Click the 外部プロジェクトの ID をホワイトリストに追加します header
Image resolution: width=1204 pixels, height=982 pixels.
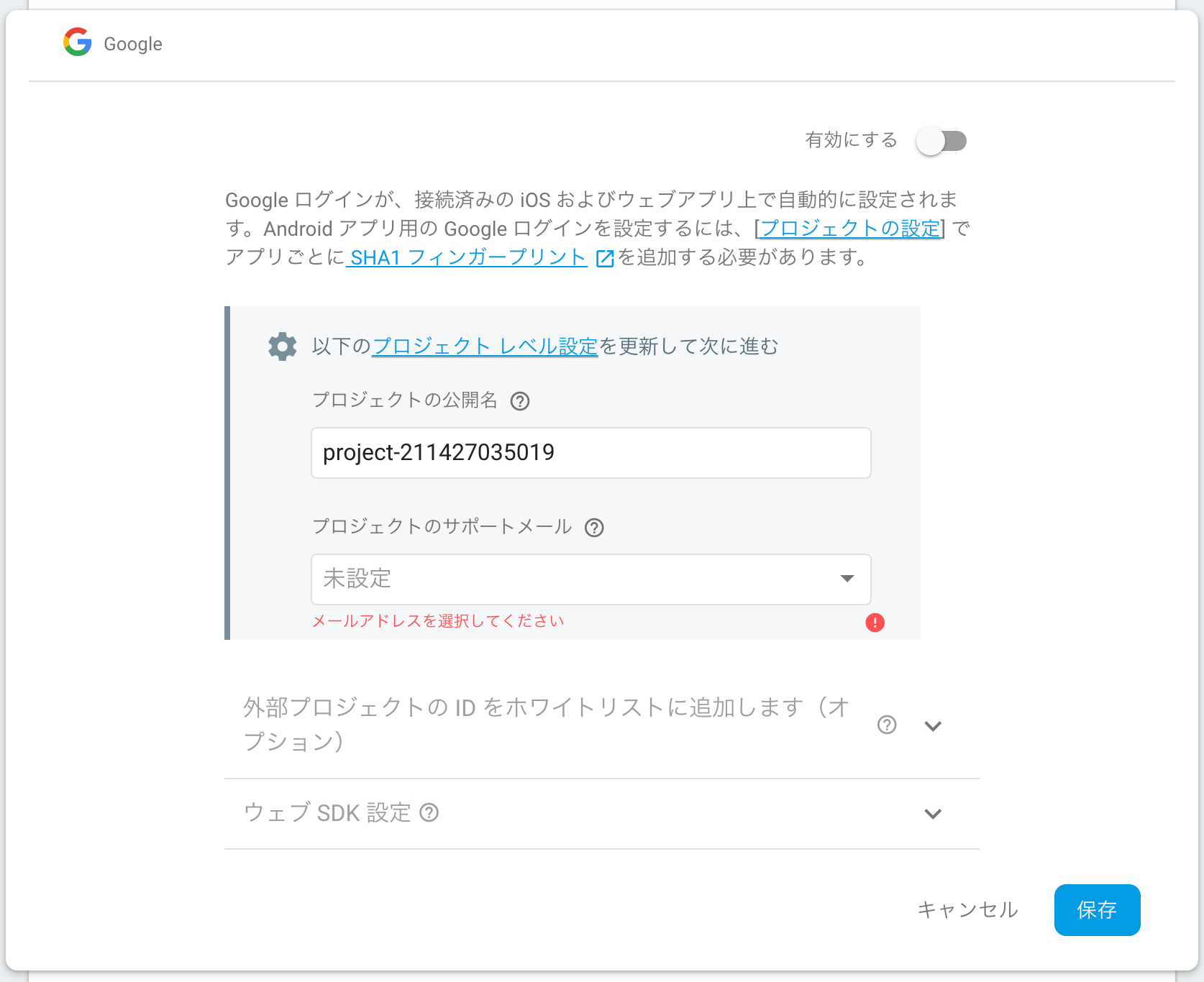coord(547,725)
